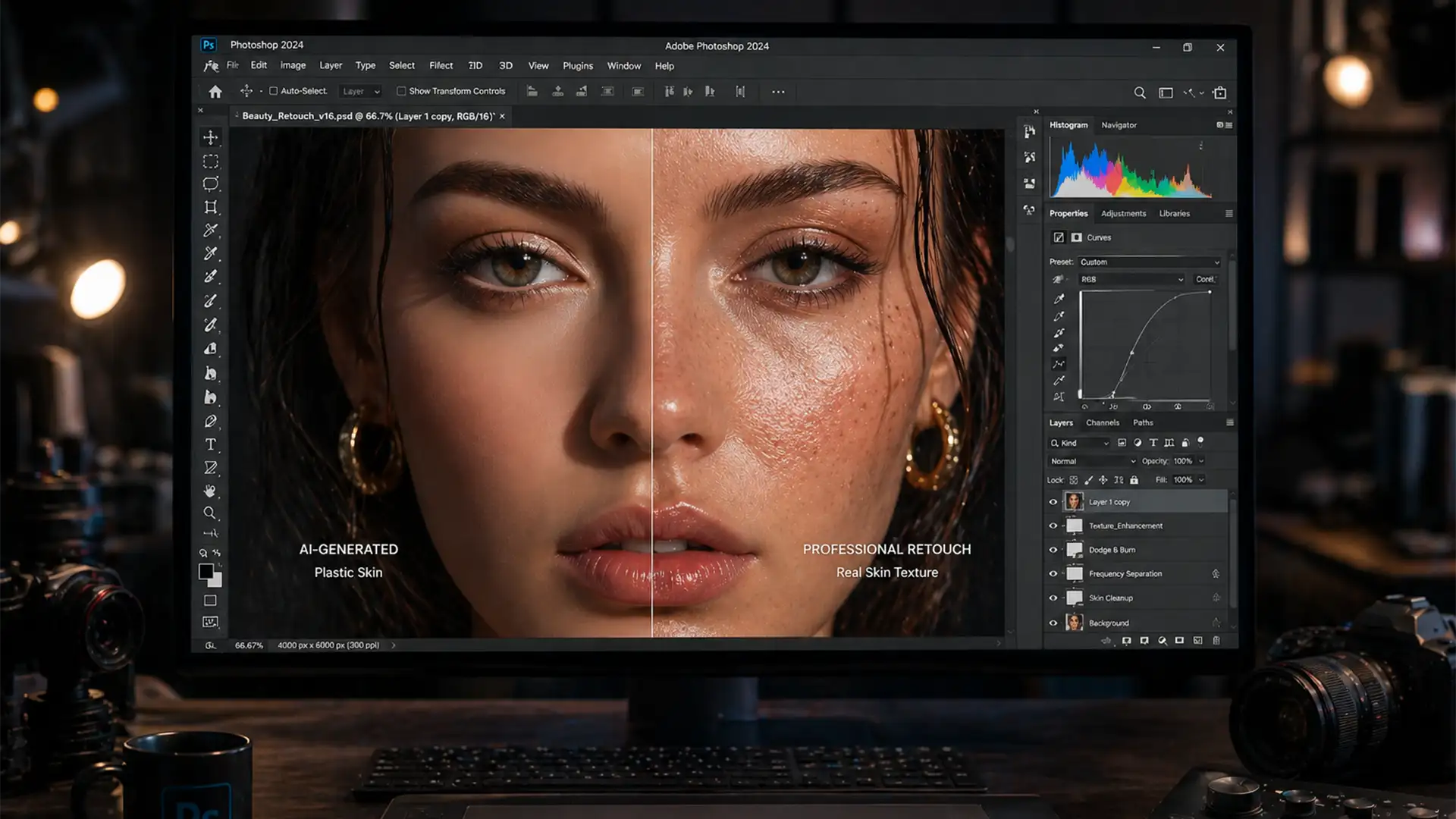This screenshot has width=1456, height=819.
Task: Open the Curves Preset Custom dropdown
Action: 1149,262
